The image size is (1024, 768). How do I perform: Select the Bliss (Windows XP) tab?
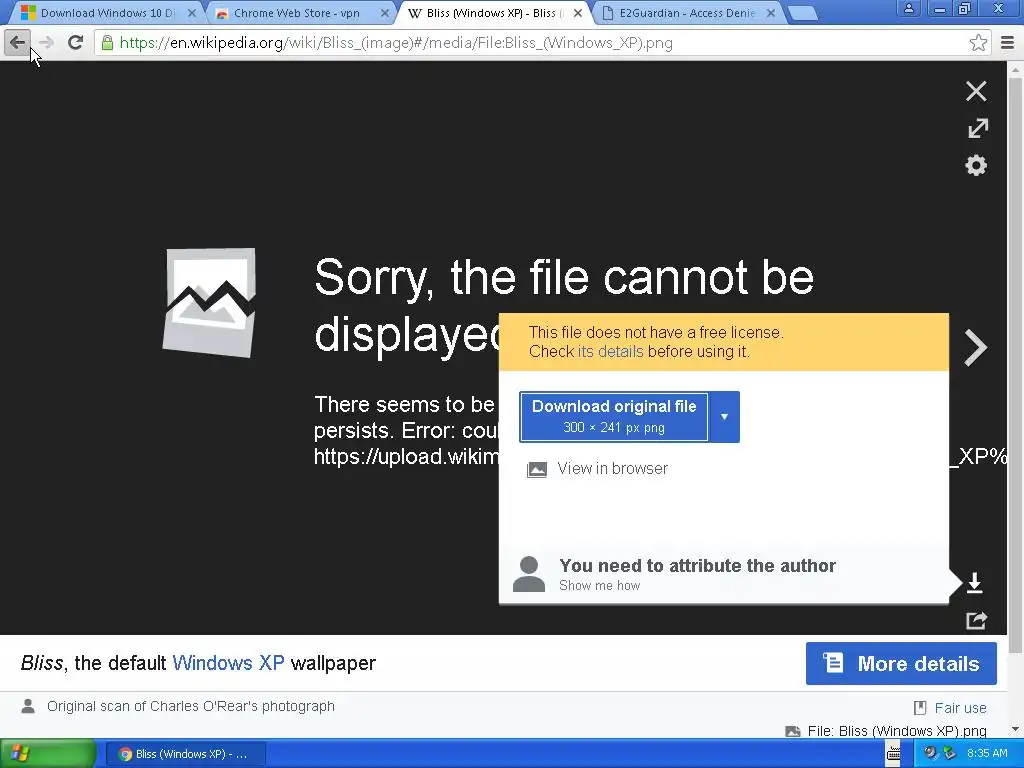click(x=491, y=13)
